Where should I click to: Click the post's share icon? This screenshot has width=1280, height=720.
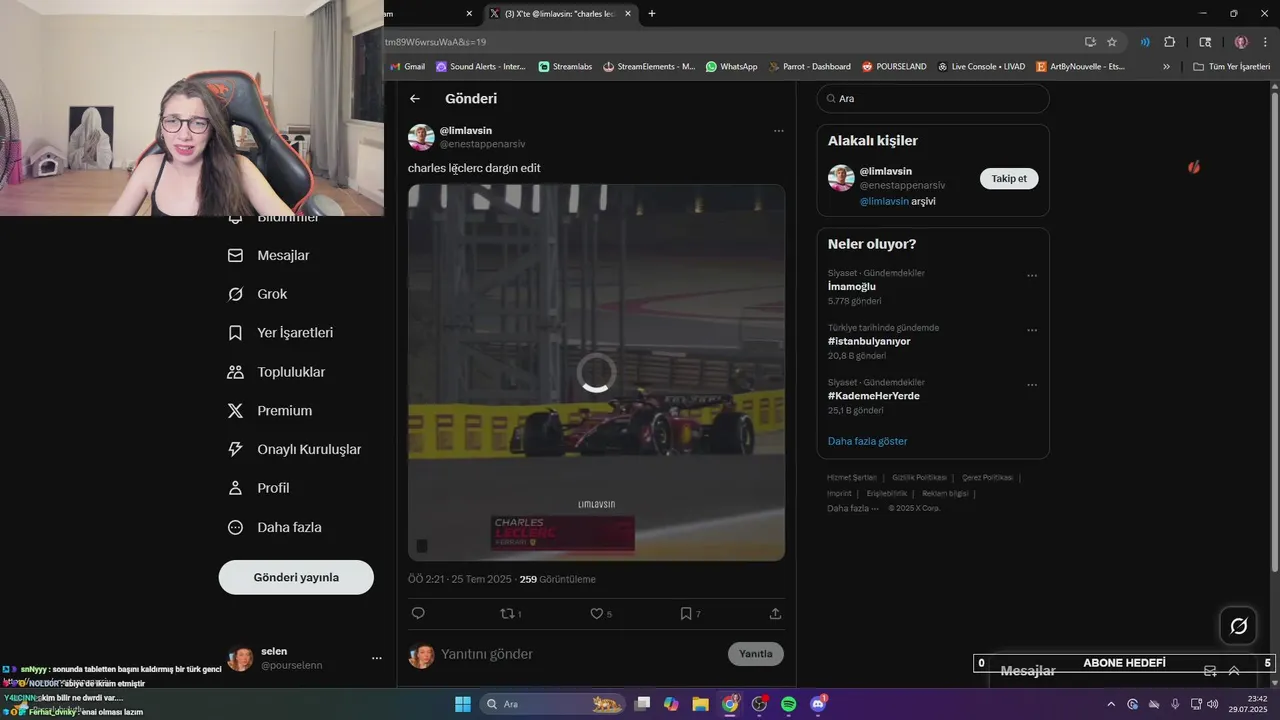(775, 613)
